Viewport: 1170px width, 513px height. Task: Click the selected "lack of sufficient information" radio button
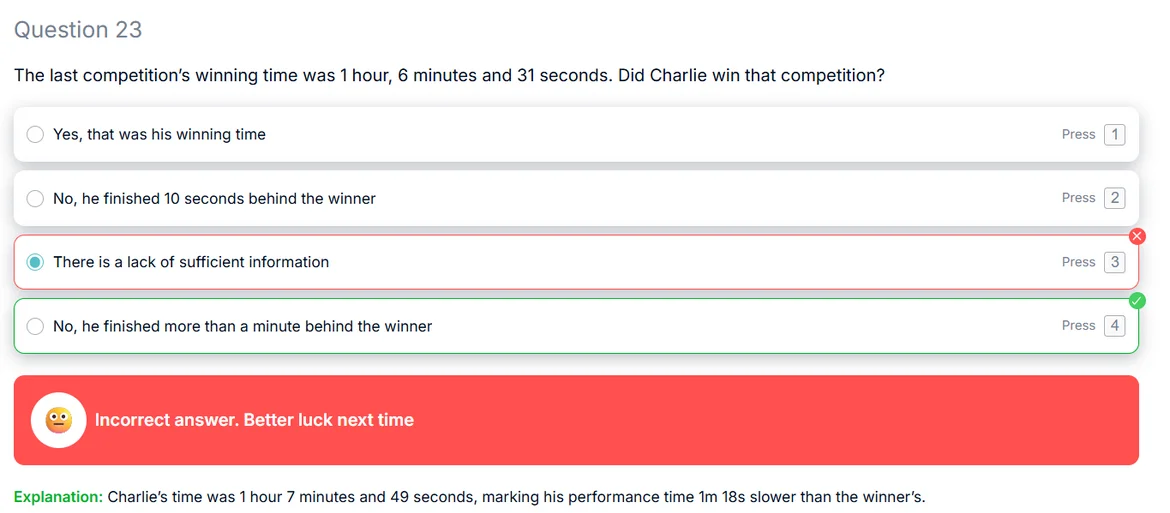[x=35, y=262]
